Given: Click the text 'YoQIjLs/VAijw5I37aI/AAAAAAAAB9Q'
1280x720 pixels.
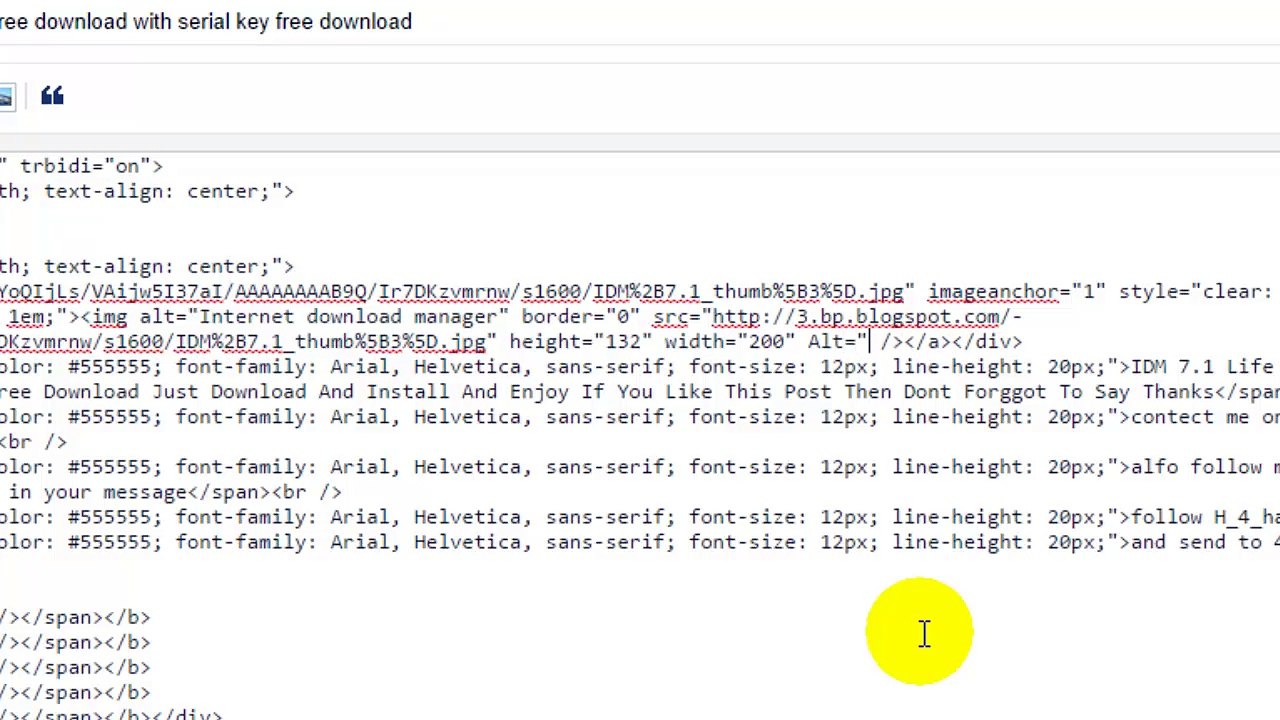Looking at the screenshot, I should click(183, 292).
